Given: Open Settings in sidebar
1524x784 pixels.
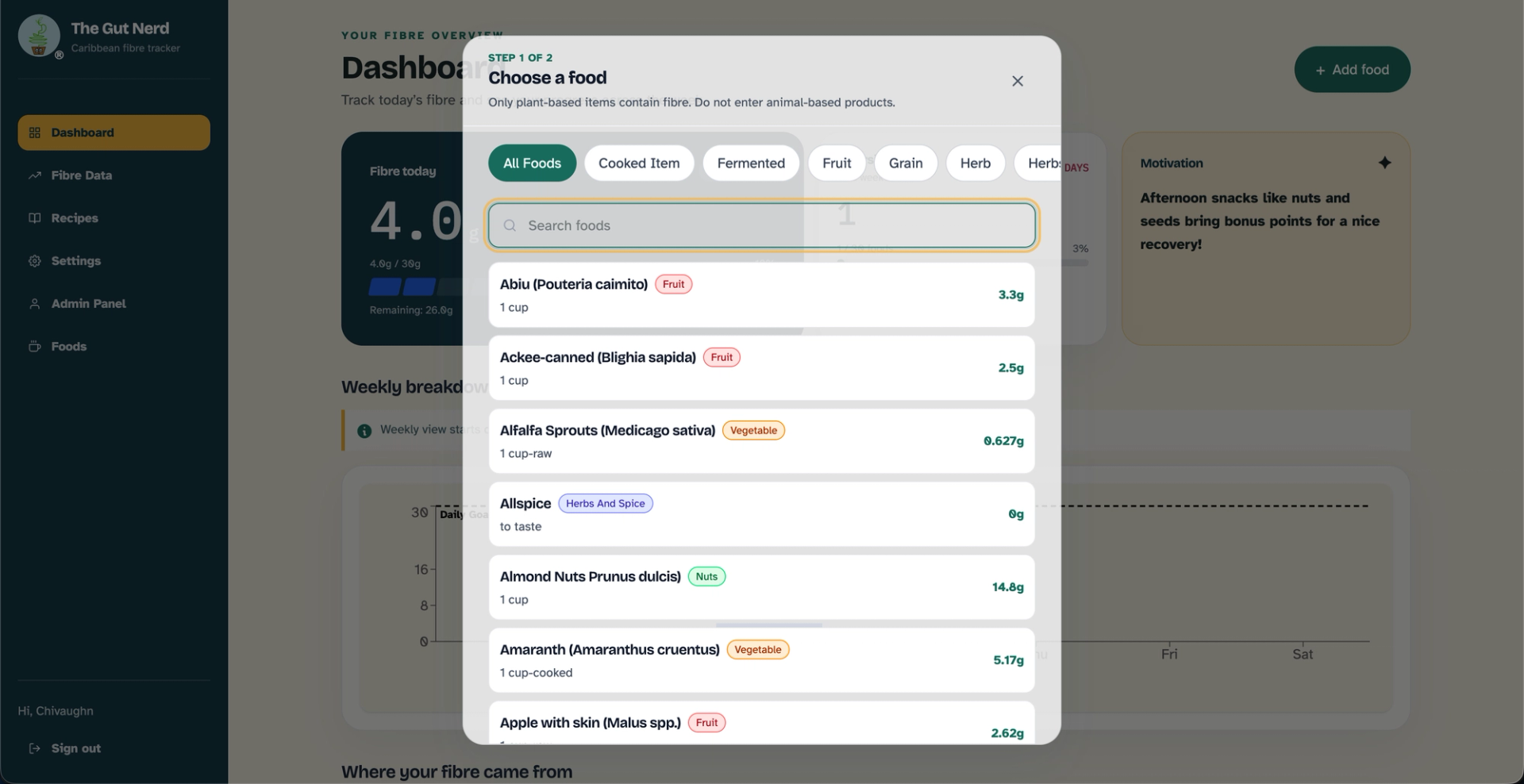Looking at the screenshot, I should pyautogui.click(x=114, y=261).
